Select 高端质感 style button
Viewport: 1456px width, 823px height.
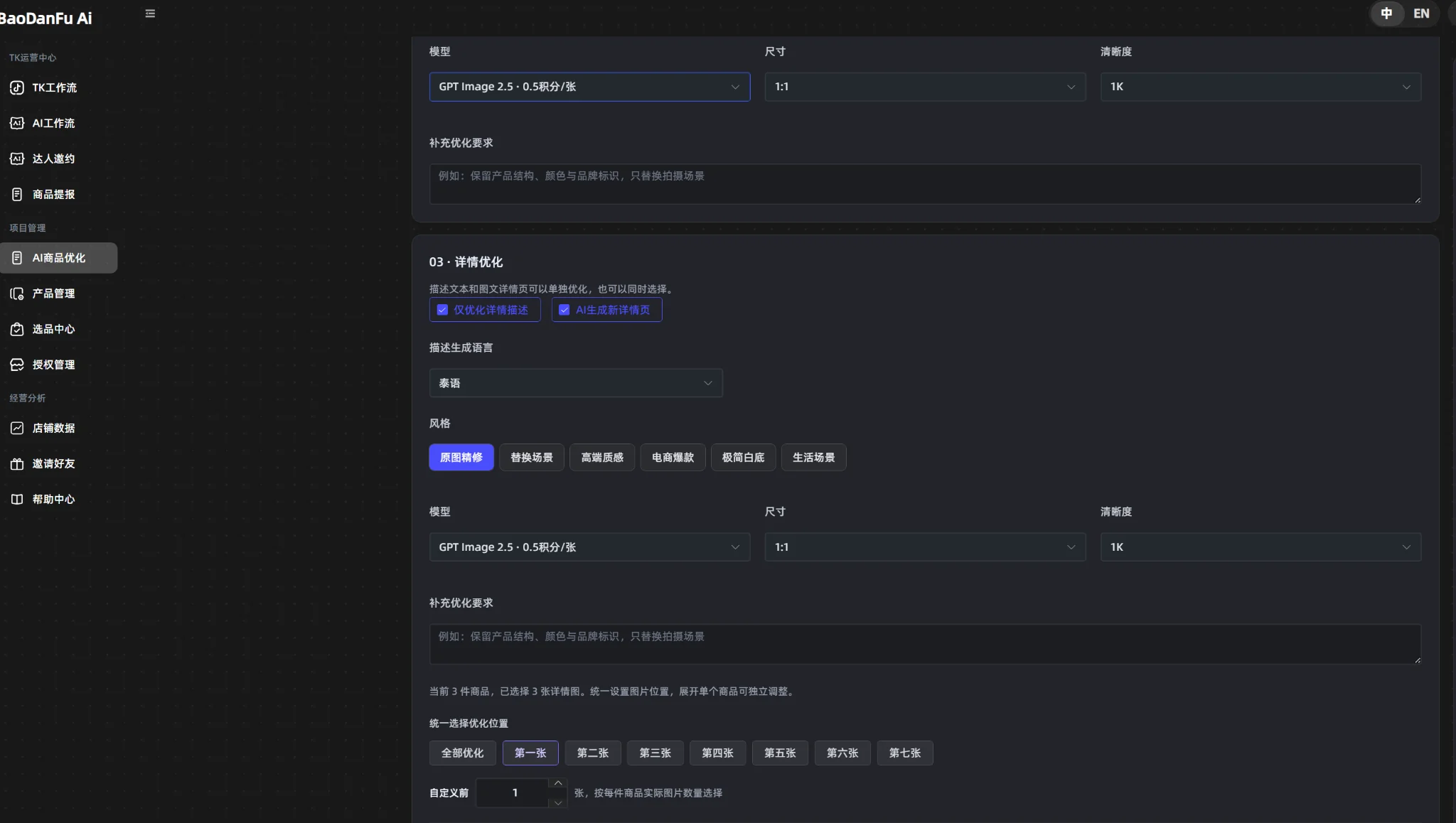tap(602, 458)
